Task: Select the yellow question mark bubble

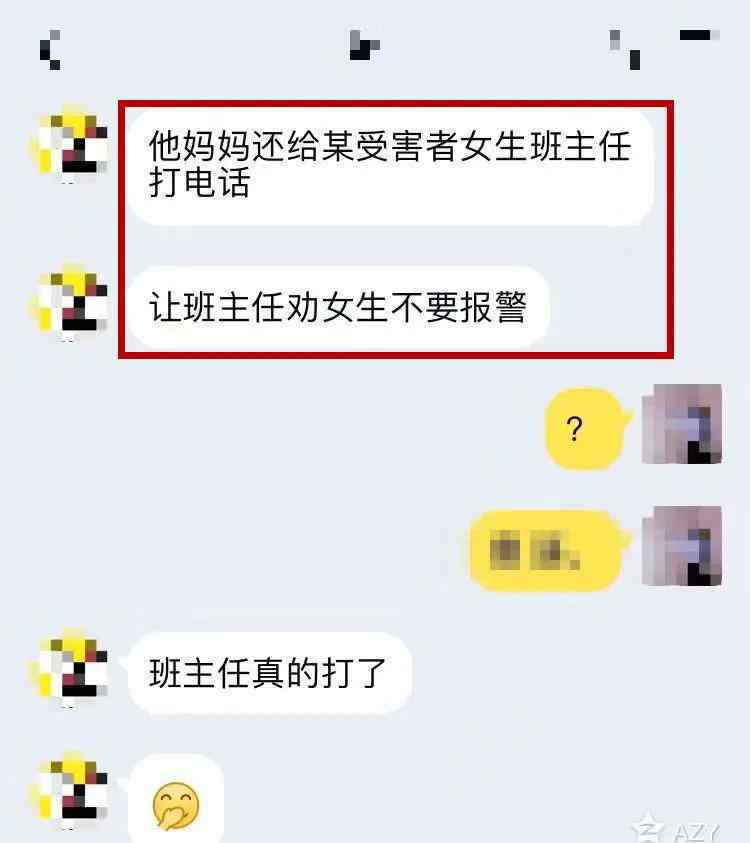Action: [587, 428]
